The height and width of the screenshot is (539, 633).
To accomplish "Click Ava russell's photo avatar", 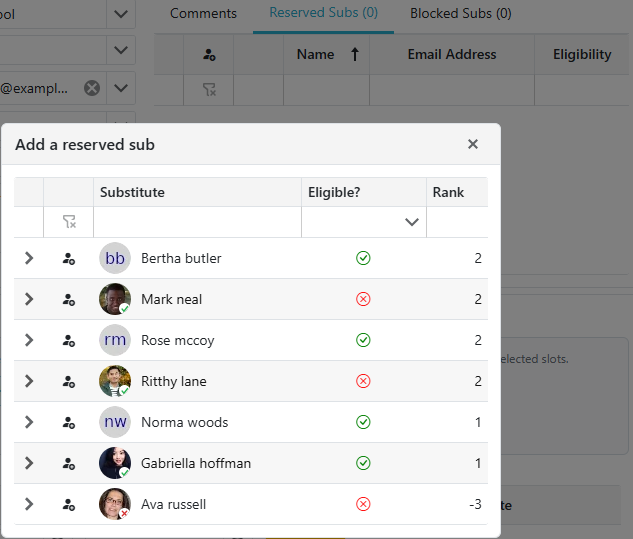I will [x=115, y=504].
